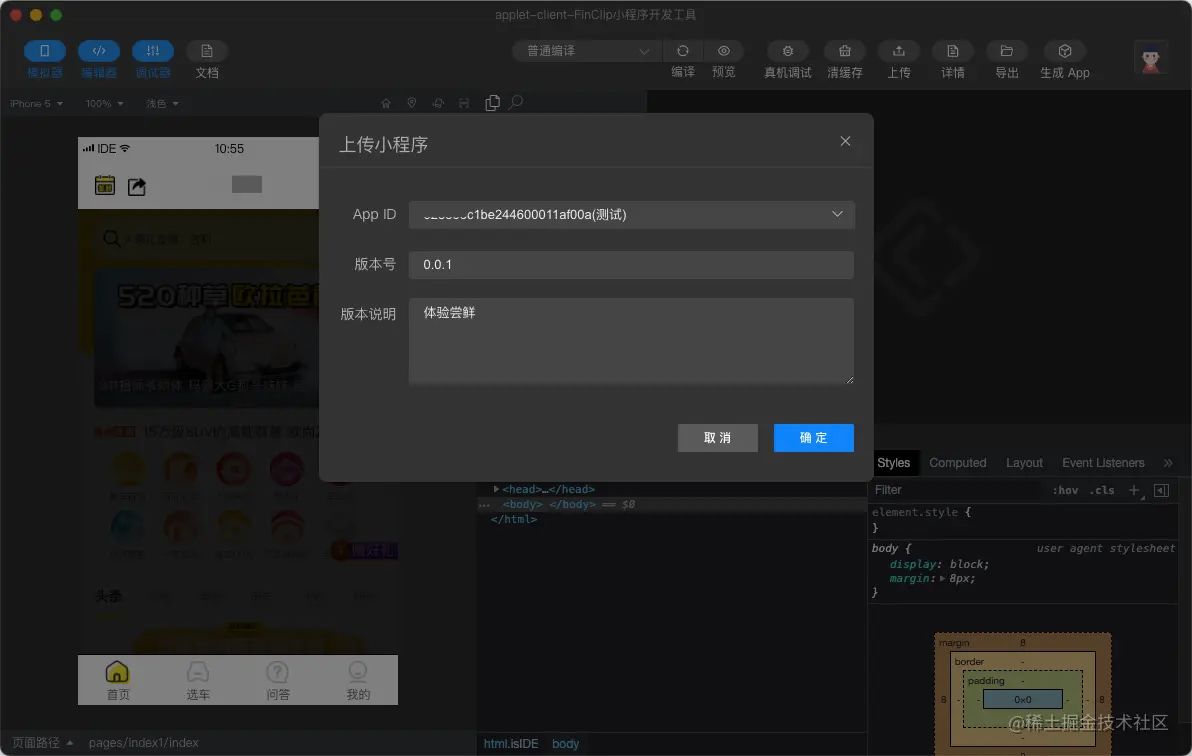Open real device debugging (真机调试)

[787, 51]
